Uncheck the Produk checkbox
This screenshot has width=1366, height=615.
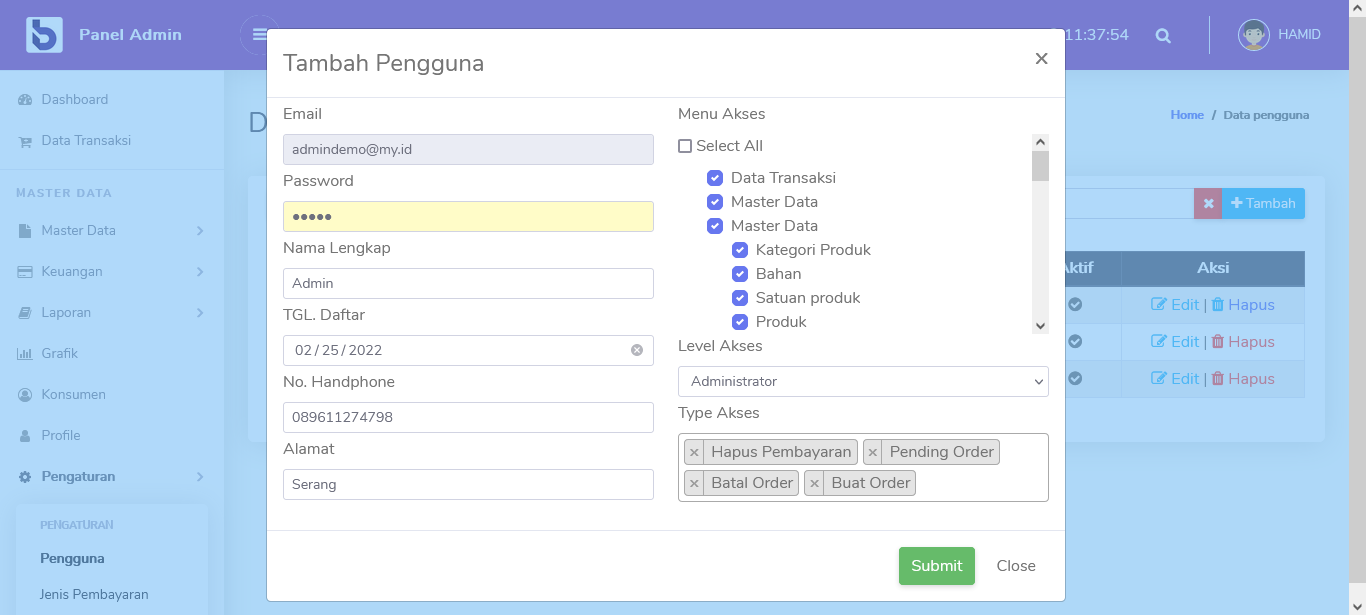(x=740, y=322)
